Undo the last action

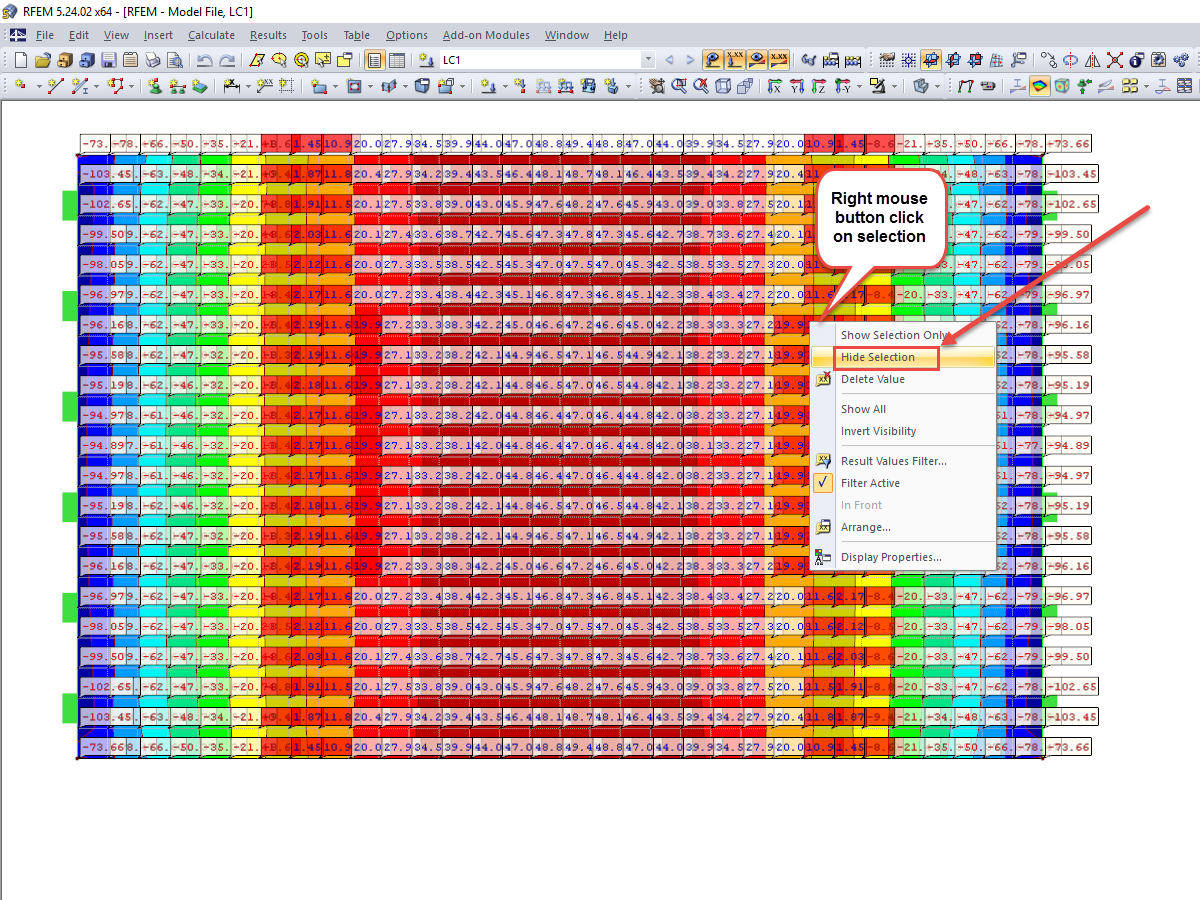point(204,60)
